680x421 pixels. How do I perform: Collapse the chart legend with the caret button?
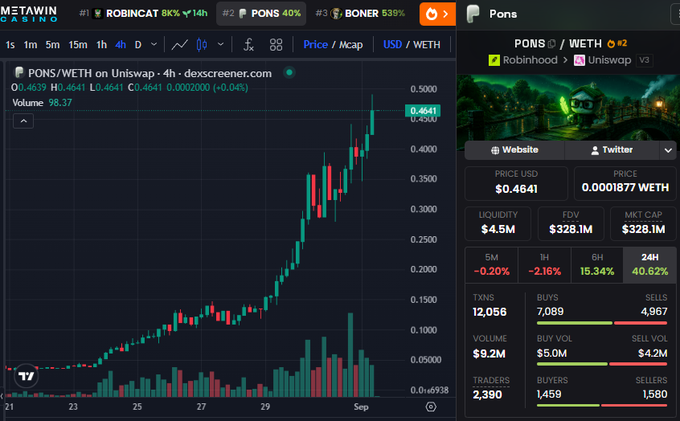click(x=23, y=121)
